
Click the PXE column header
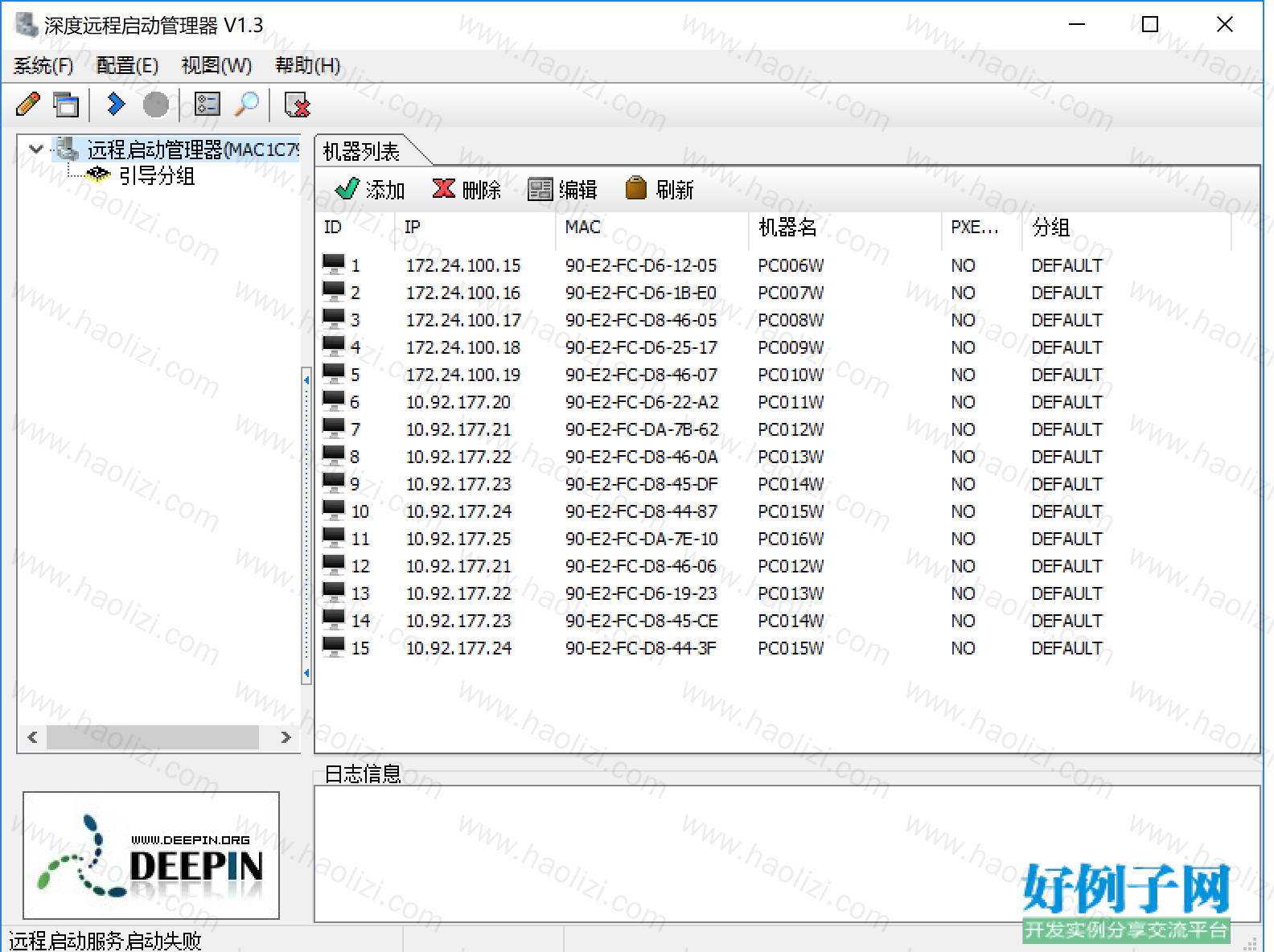(981, 228)
